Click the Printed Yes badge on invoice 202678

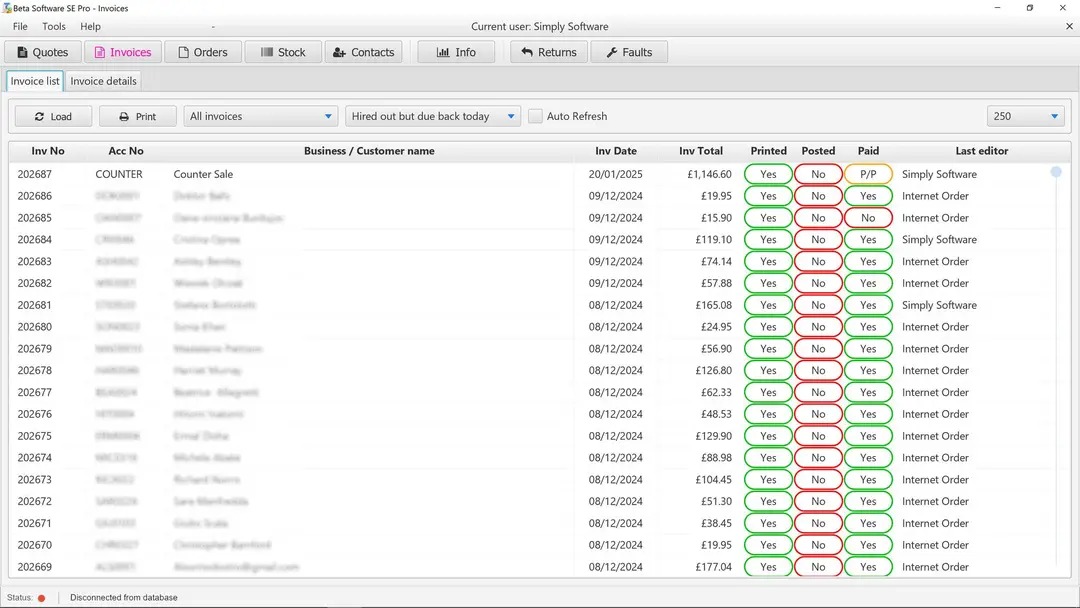click(x=768, y=370)
